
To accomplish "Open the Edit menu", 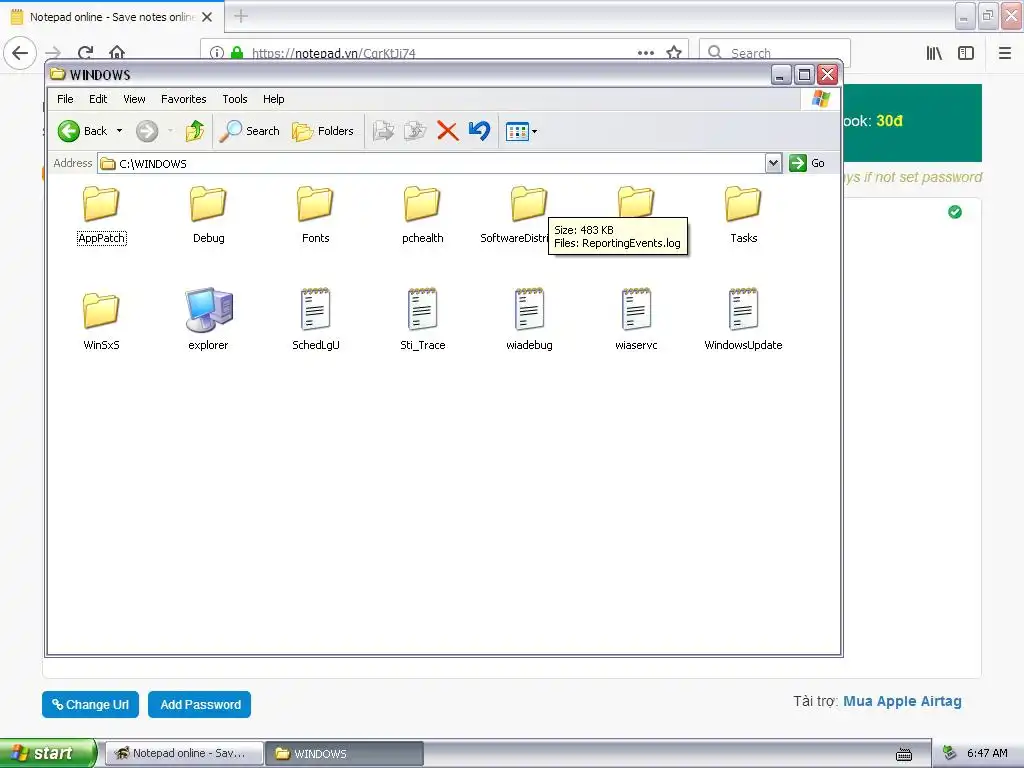I will click(98, 99).
